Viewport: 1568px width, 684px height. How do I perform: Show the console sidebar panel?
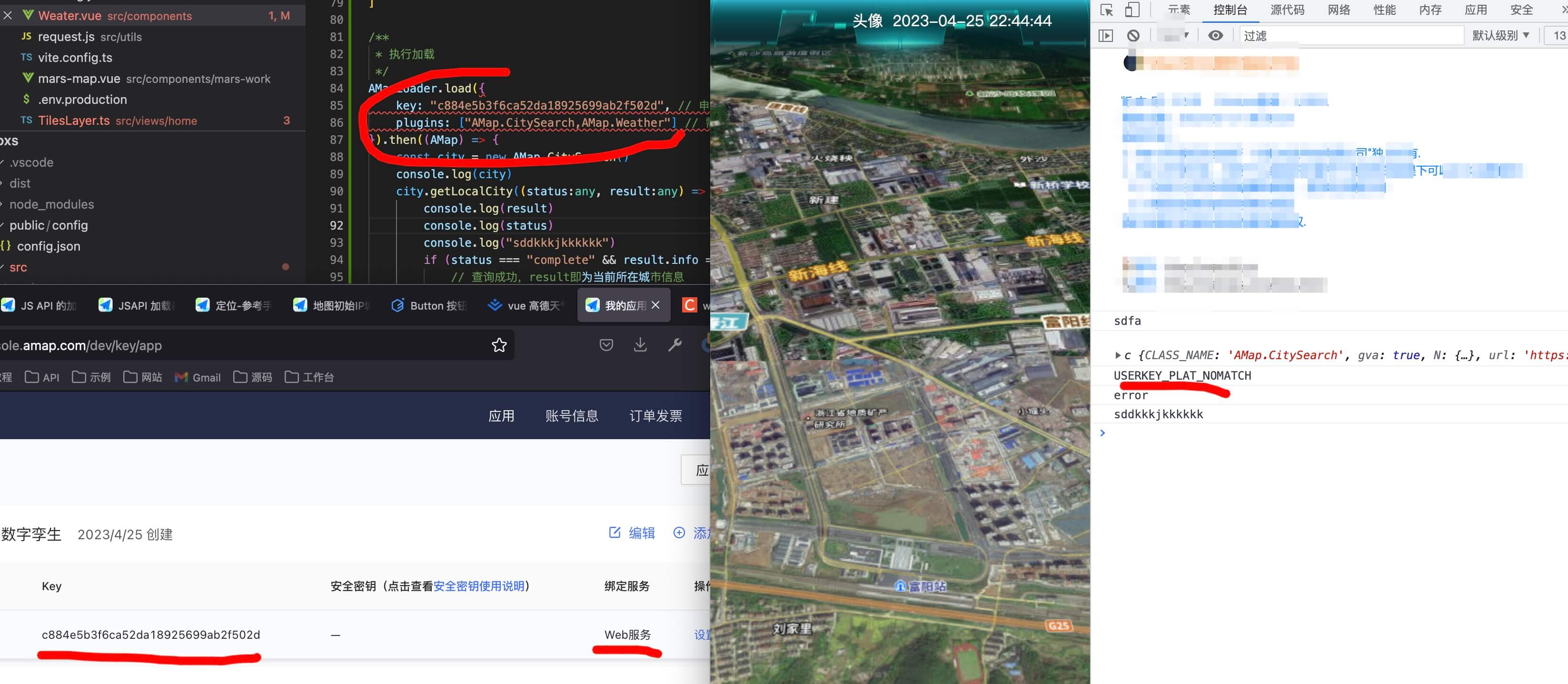tap(1106, 36)
